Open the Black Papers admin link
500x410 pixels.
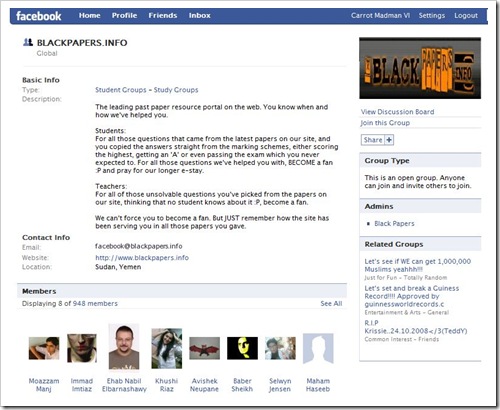pos(394,223)
